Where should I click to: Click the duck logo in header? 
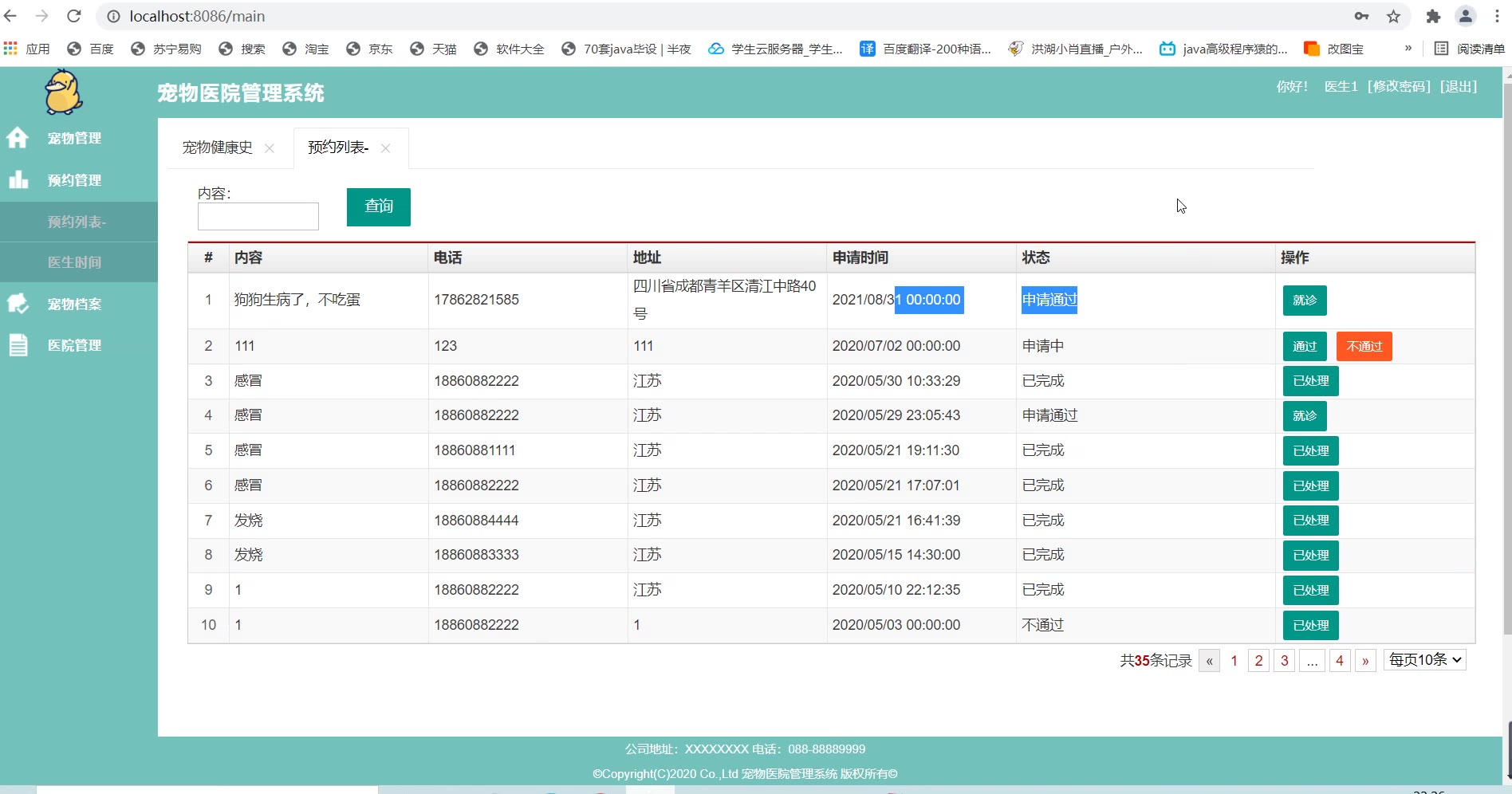(x=62, y=92)
